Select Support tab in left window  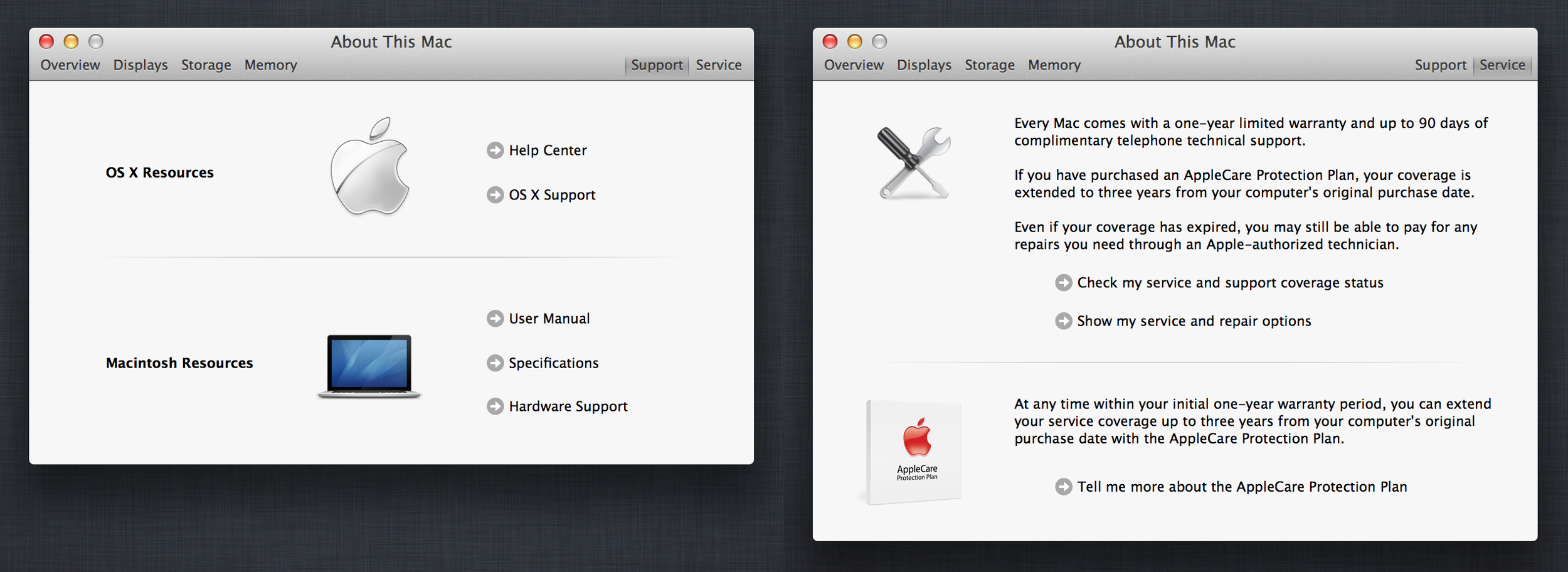point(657,65)
